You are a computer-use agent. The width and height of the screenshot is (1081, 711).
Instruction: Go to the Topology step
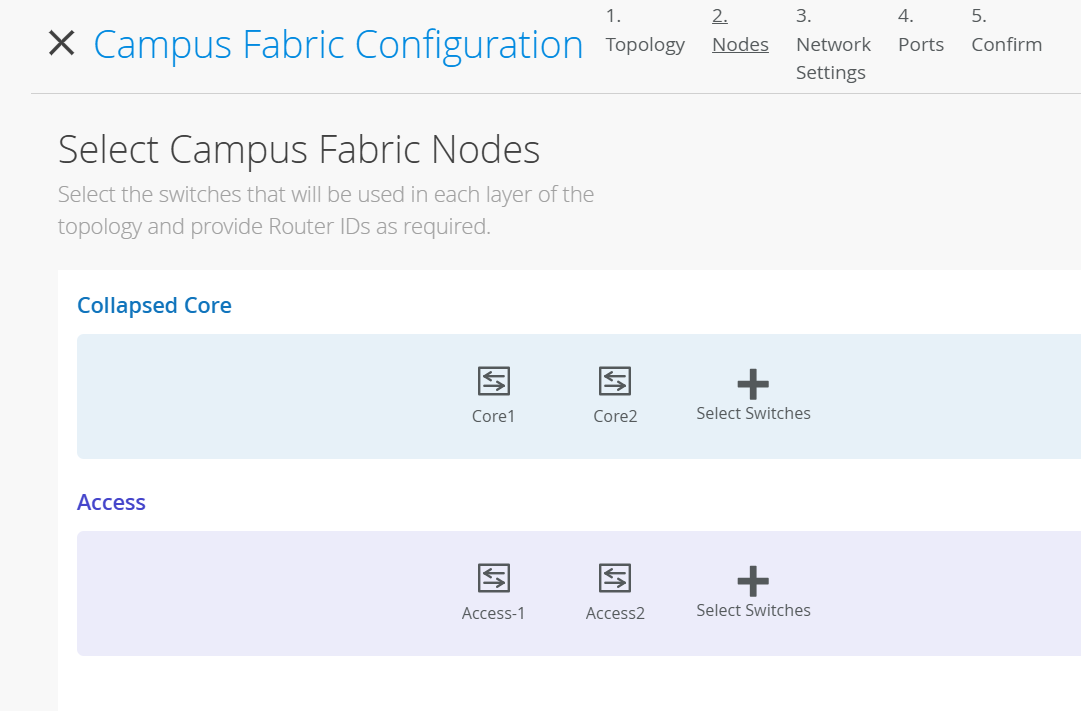click(x=645, y=44)
